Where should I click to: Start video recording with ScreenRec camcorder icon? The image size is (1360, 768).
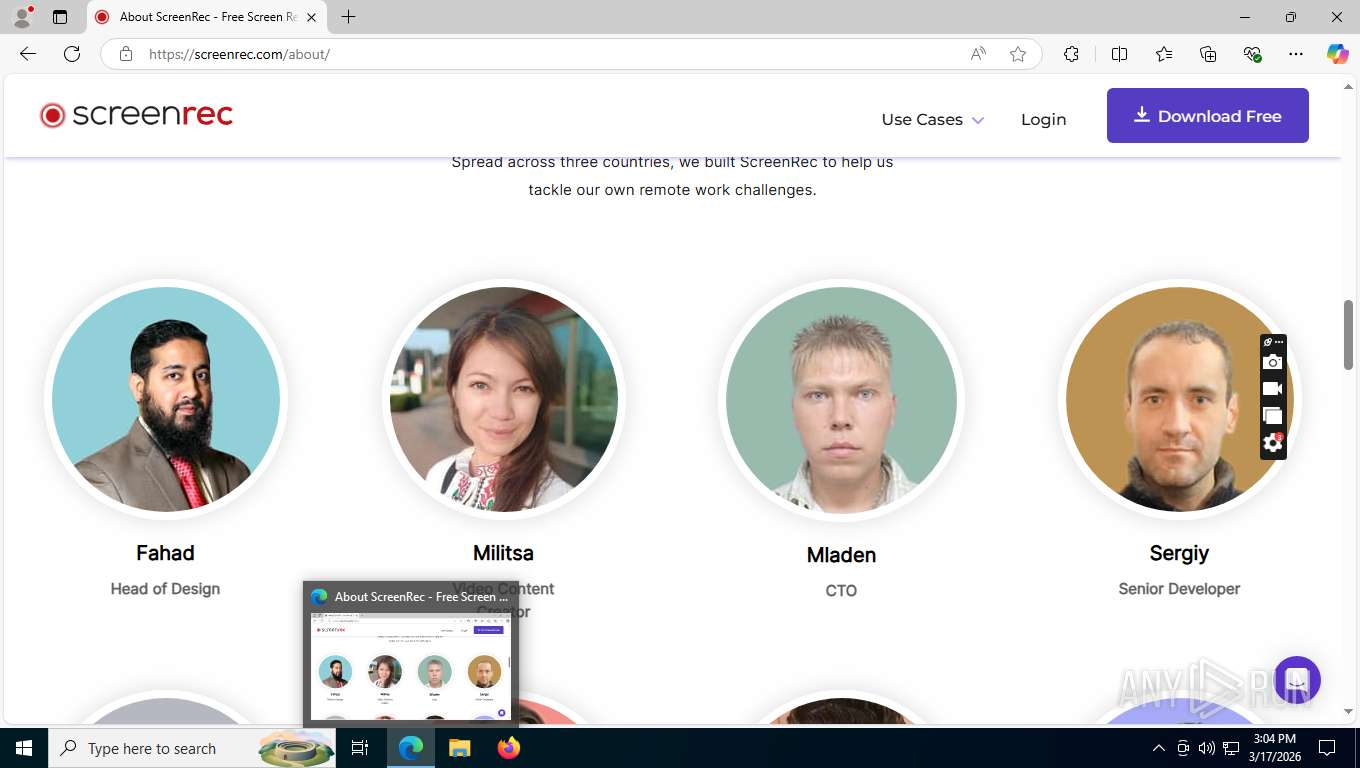(1272, 389)
